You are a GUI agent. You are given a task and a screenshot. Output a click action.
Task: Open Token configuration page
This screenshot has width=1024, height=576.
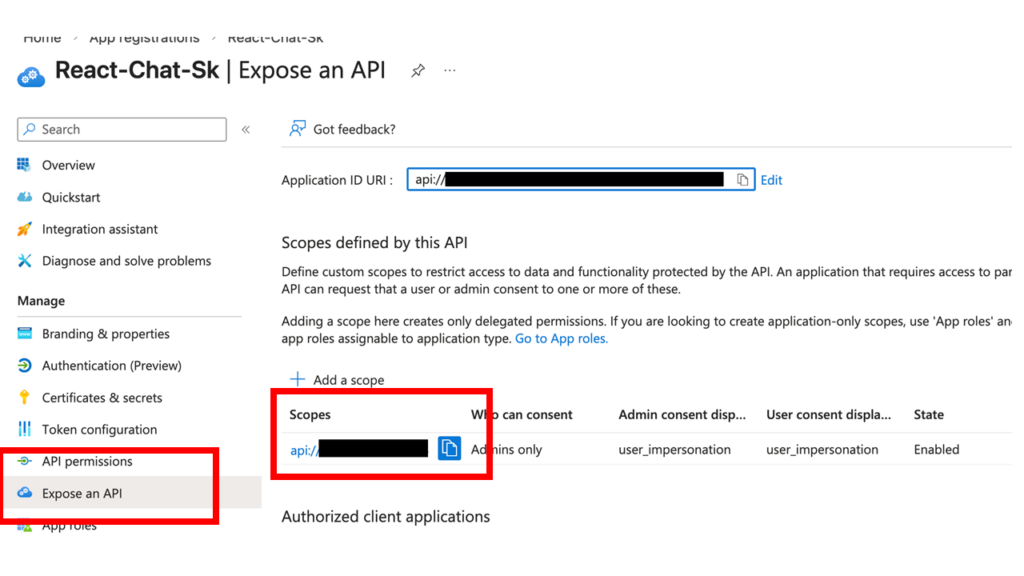pos(99,430)
